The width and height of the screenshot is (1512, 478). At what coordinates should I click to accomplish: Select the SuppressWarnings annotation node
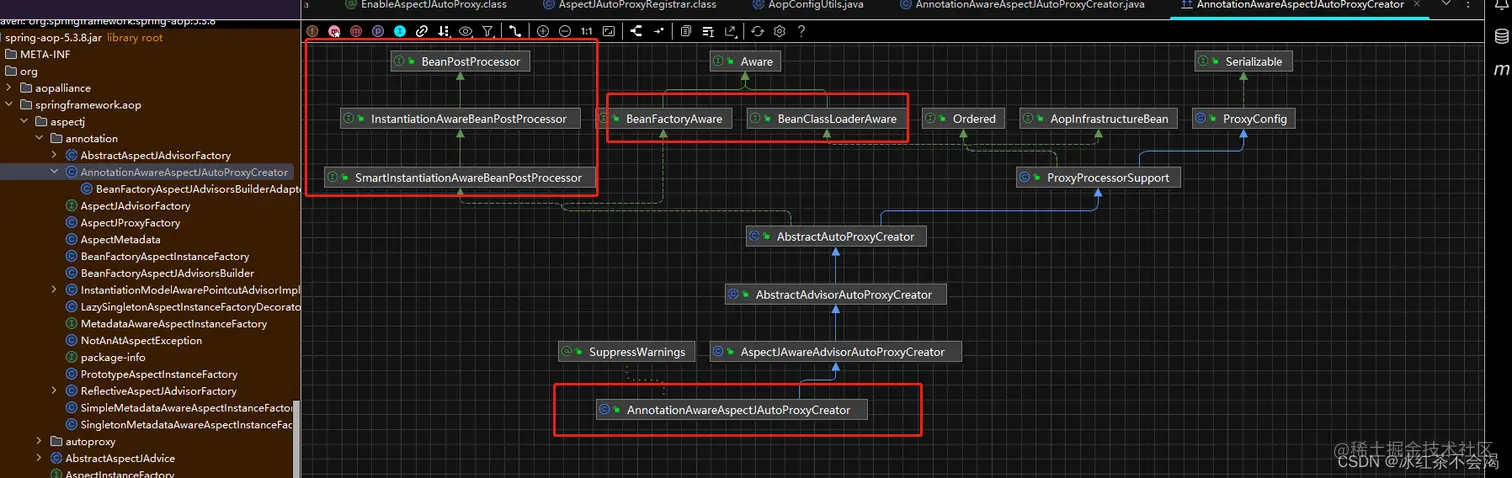tap(627, 352)
